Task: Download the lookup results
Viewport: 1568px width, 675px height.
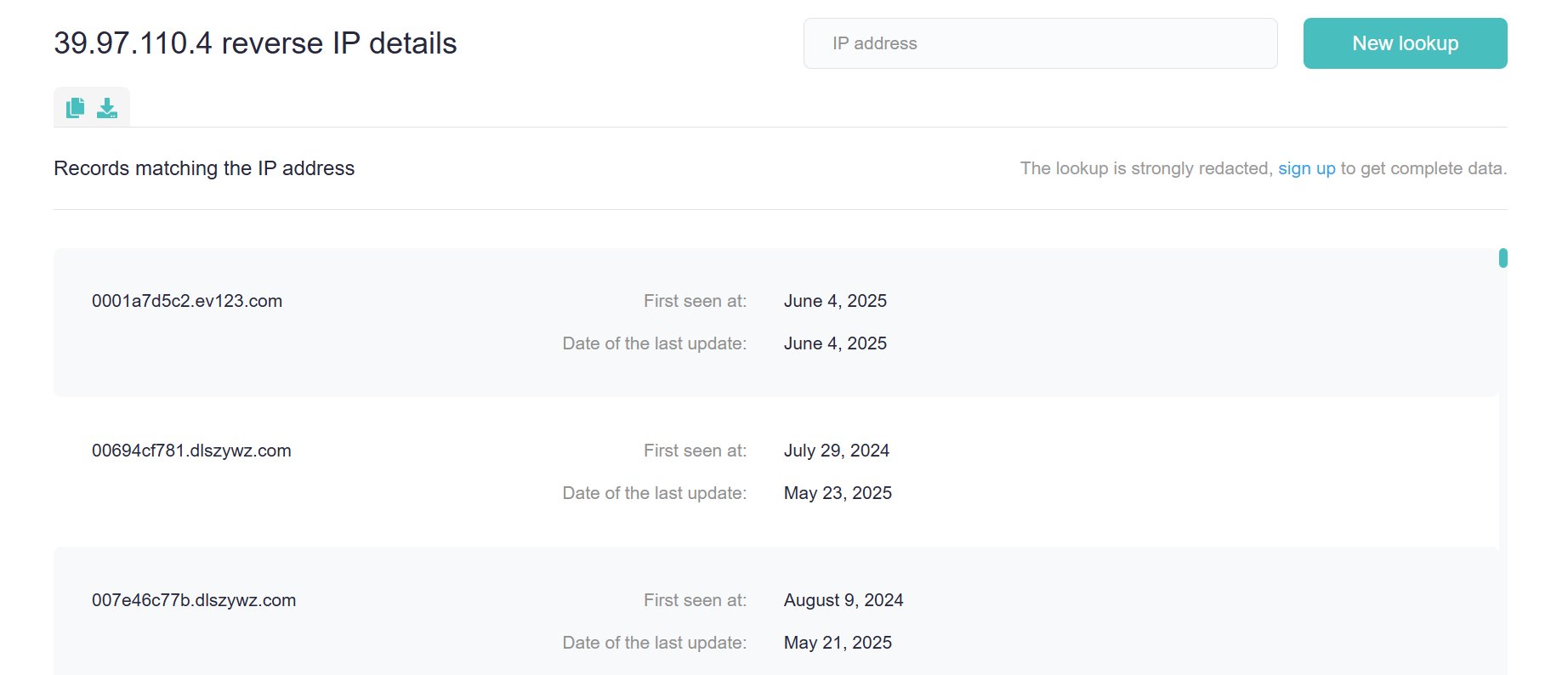Action: coord(107,108)
